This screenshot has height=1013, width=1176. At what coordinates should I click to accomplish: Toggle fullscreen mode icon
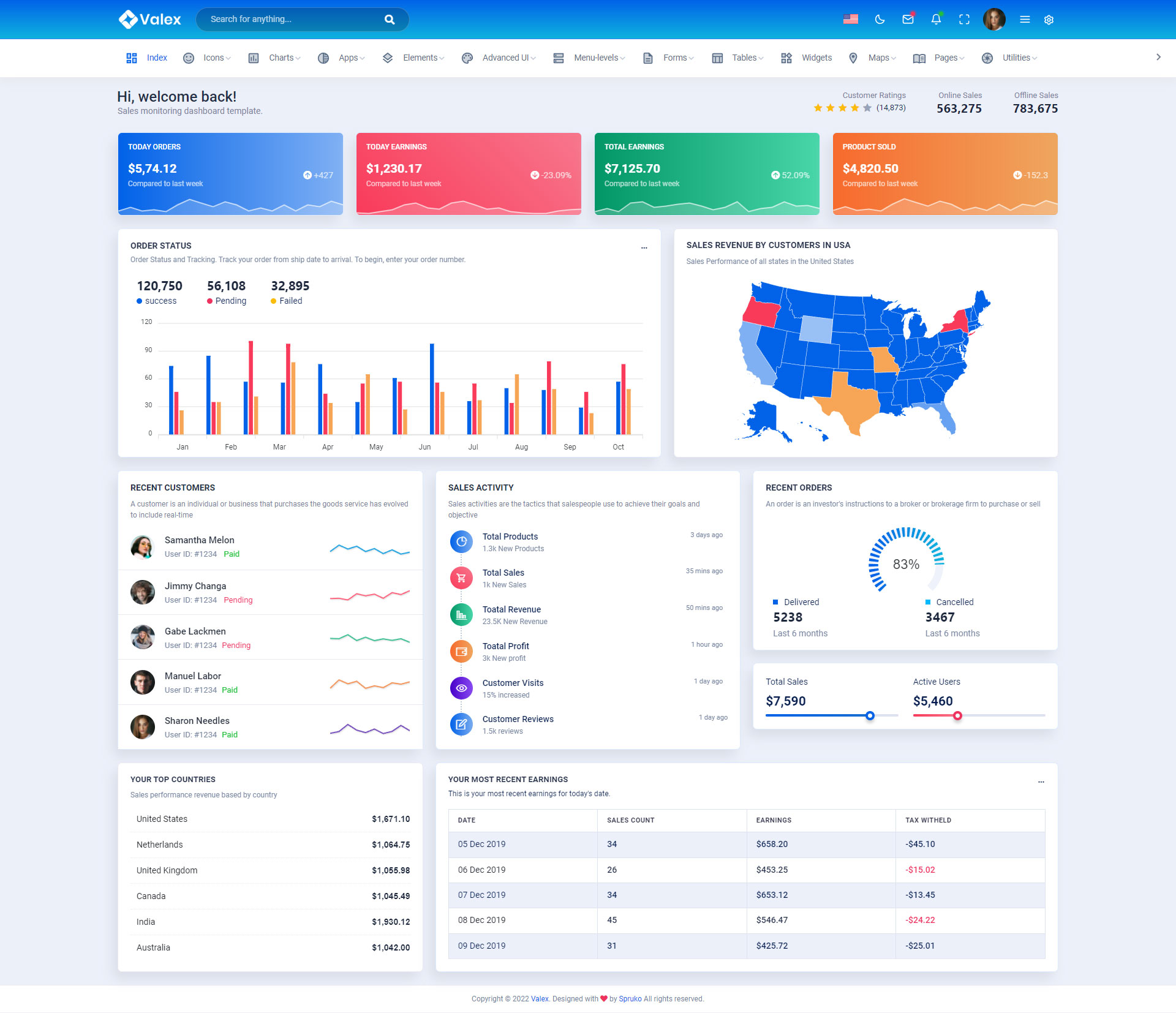[x=964, y=20]
